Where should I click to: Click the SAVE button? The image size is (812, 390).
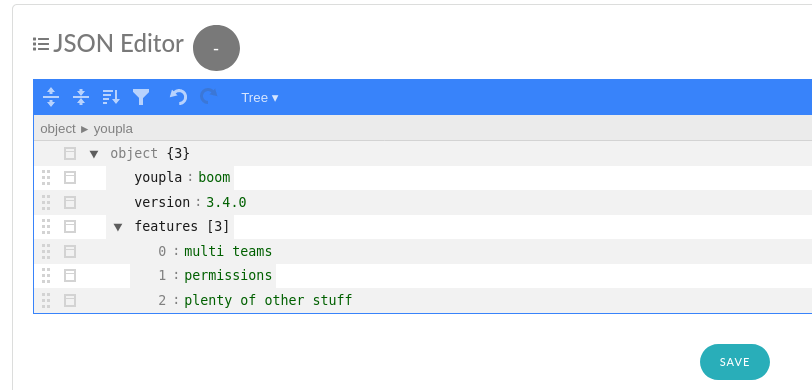pyautogui.click(x=735, y=362)
